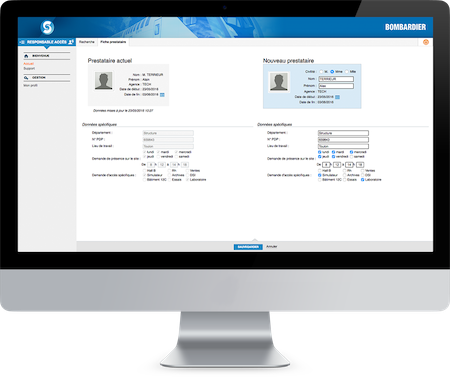The image size is (450, 377).
Task: Select the Mme civility radio button
Action: (x=332, y=72)
